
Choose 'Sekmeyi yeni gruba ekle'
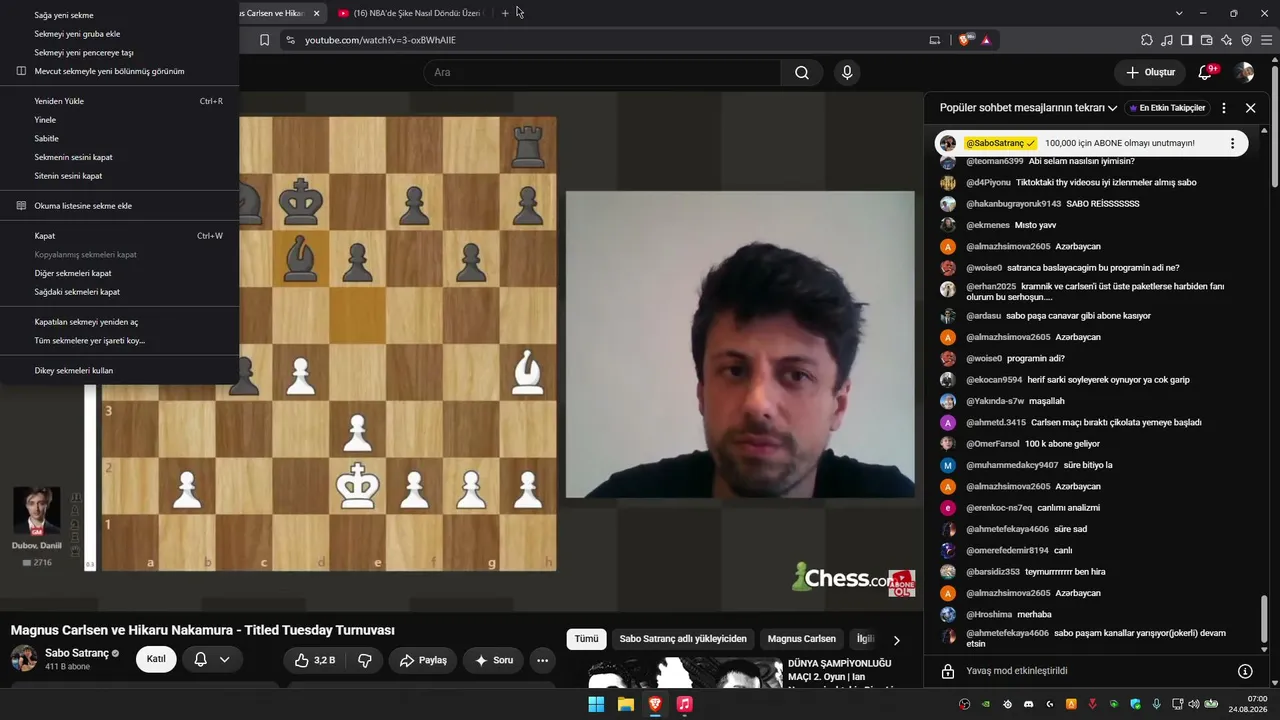pos(120,34)
